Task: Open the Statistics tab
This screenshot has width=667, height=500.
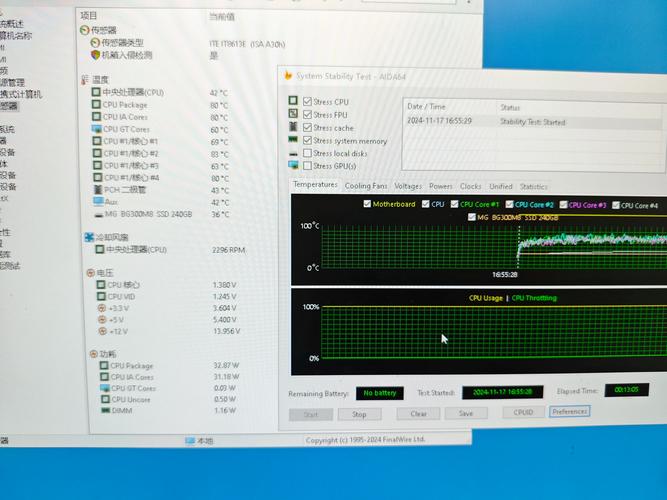Action: 533,186
